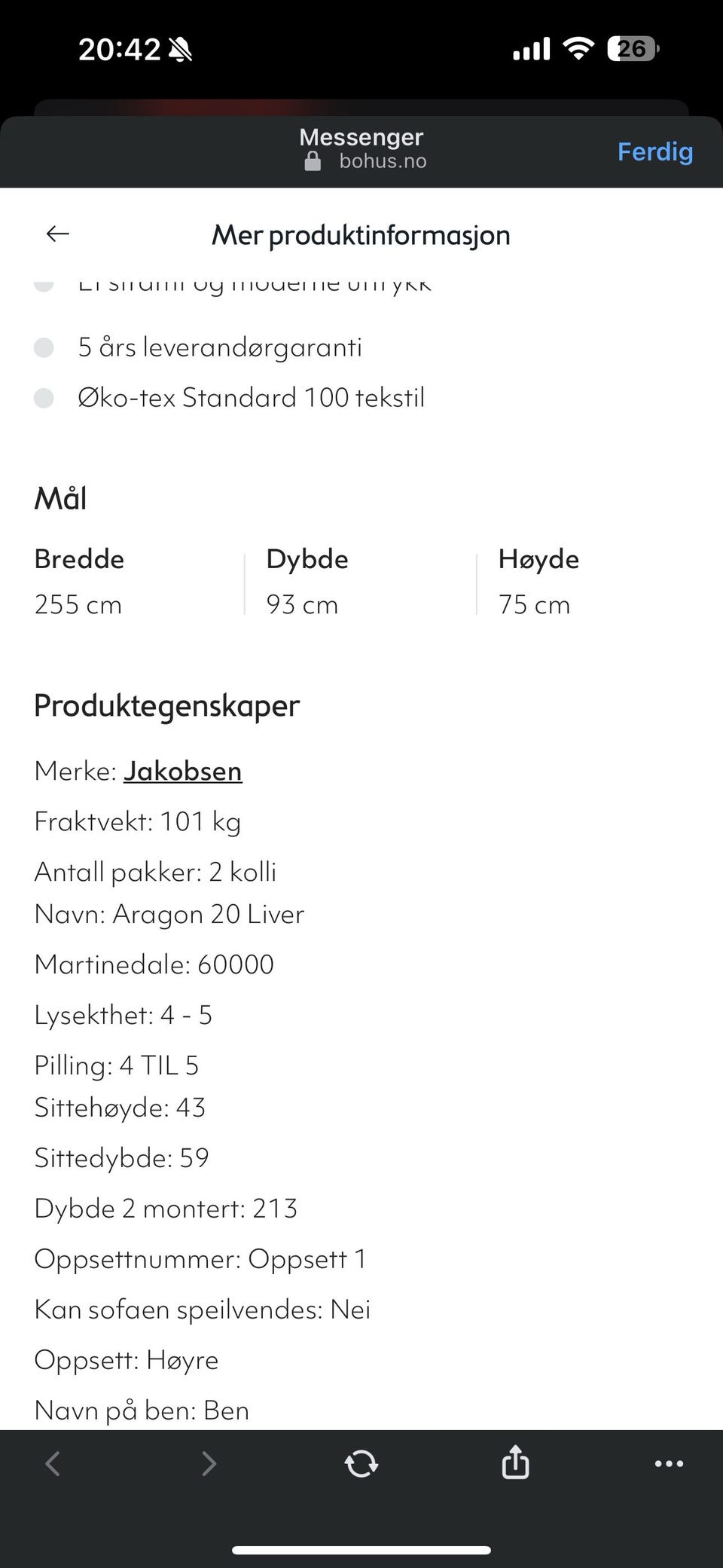Select the Messenger browser title bar

pyautogui.click(x=361, y=137)
